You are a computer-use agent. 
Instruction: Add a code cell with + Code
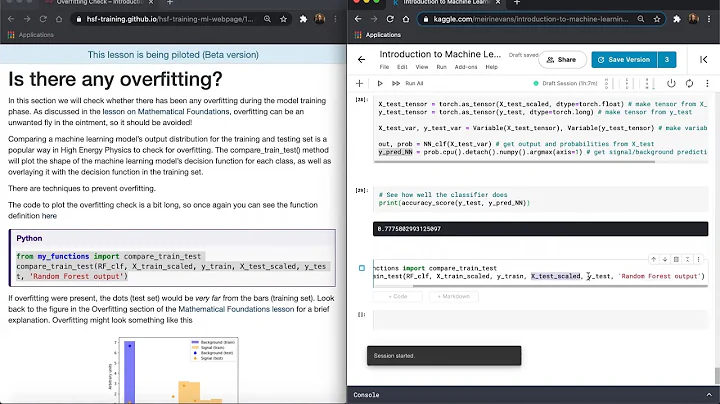(x=398, y=297)
